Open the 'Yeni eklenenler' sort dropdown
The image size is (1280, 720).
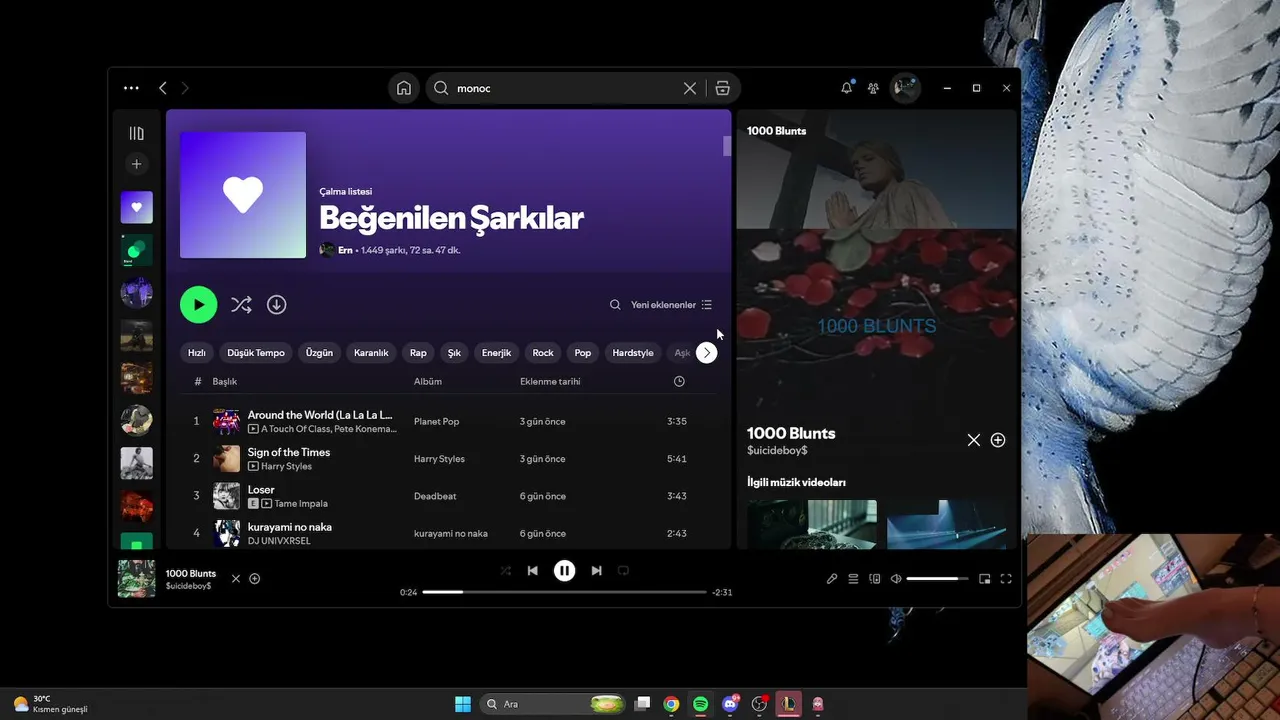point(671,305)
